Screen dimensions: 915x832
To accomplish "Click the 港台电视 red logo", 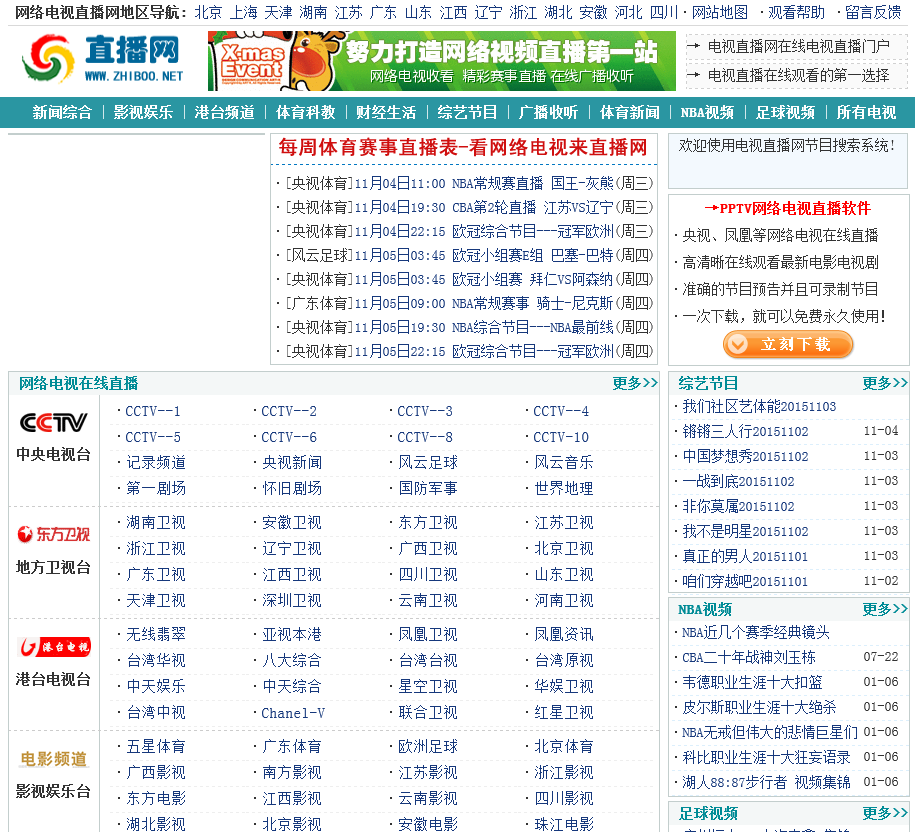I will coord(53,646).
